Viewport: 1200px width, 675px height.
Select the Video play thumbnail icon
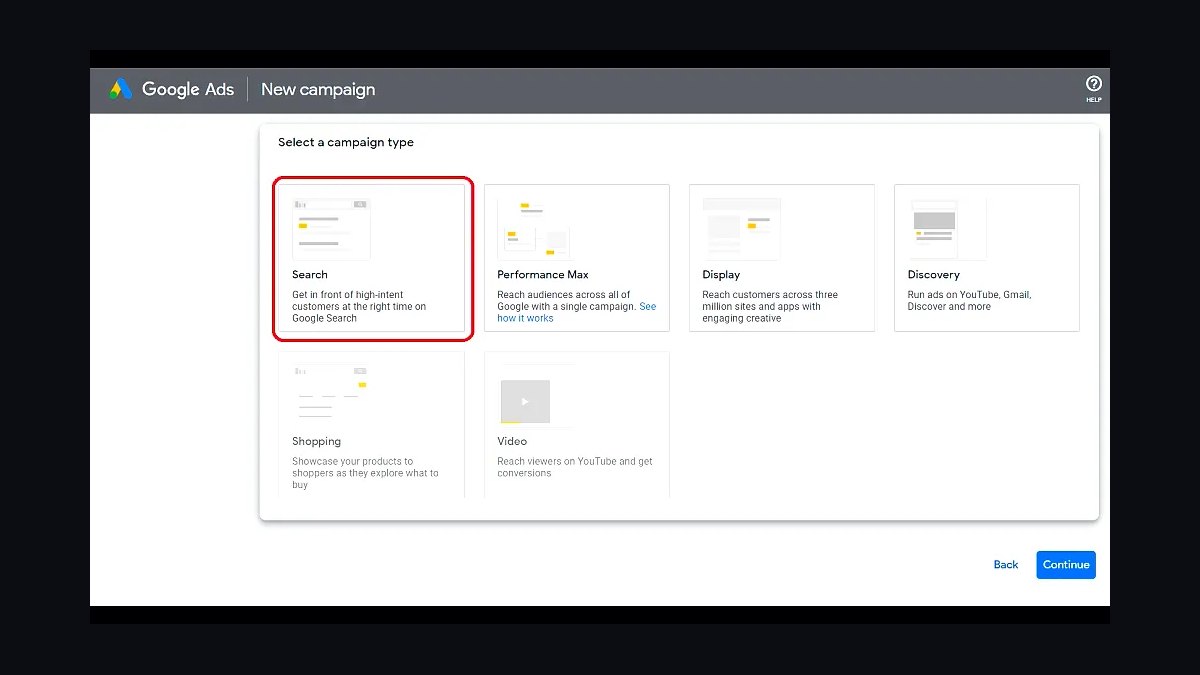click(525, 401)
